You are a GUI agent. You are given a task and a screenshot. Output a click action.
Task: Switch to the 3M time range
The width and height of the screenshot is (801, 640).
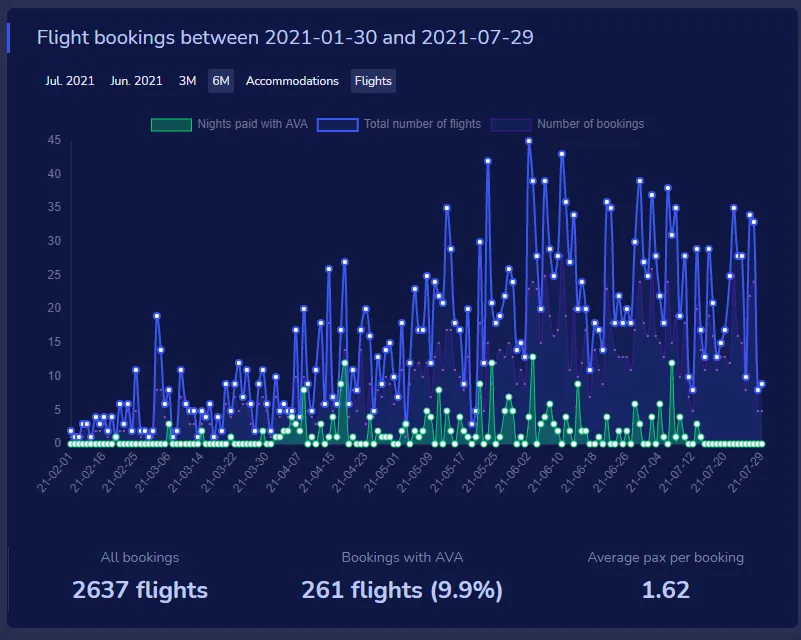pos(187,81)
